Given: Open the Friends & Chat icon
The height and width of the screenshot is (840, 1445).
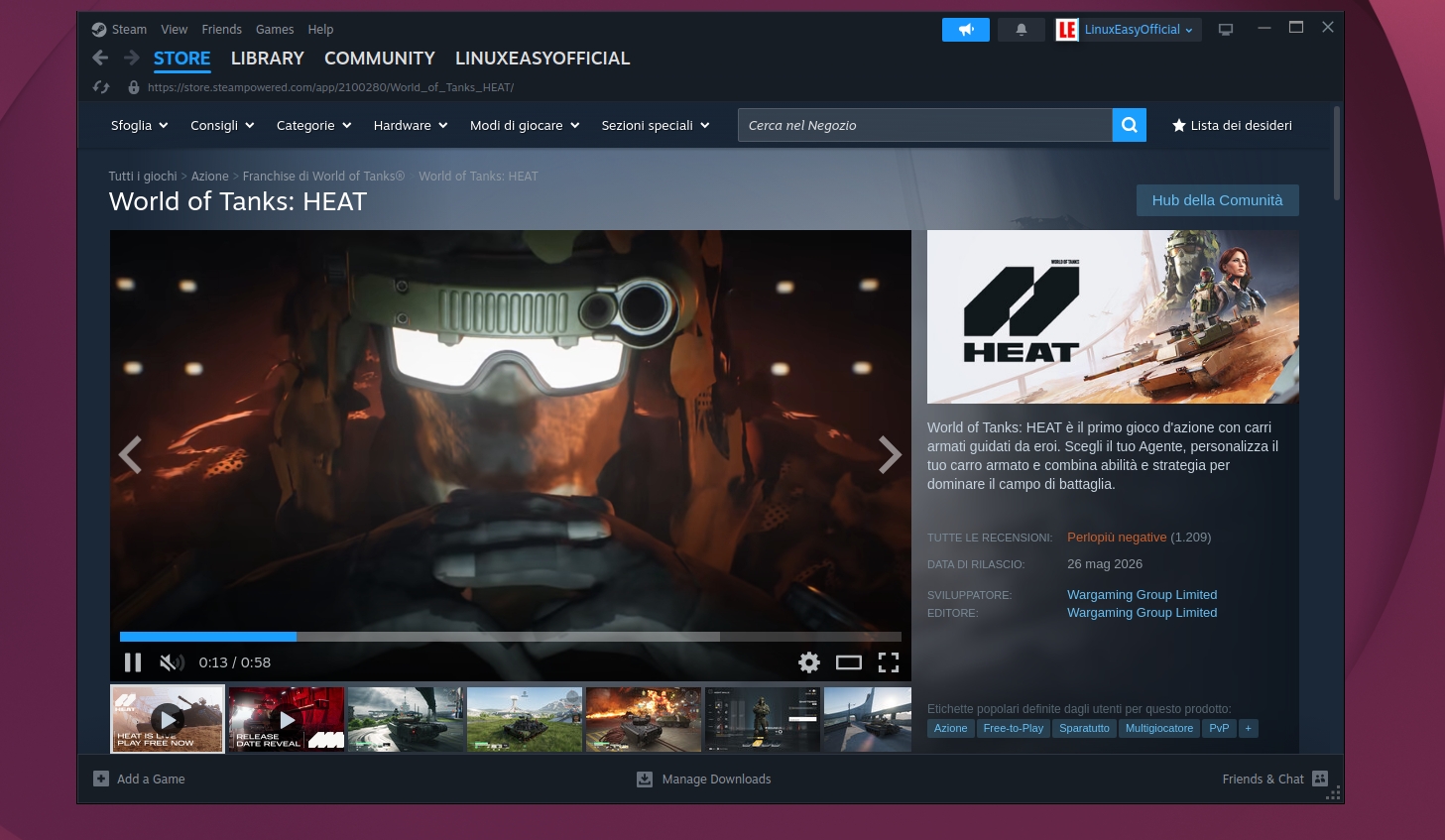Looking at the screenshot, I should click(1320, 779).
